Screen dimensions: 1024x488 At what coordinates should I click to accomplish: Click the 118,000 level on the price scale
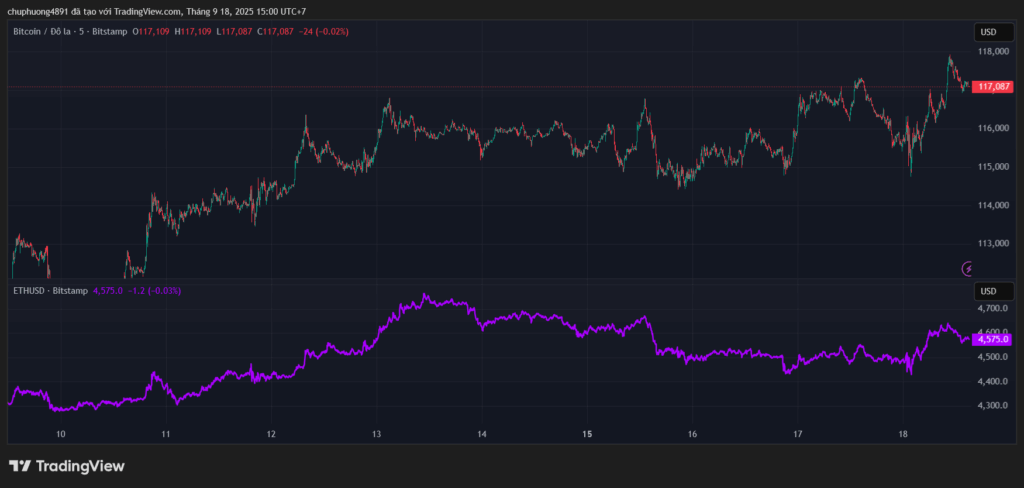(x=993, y=52)
